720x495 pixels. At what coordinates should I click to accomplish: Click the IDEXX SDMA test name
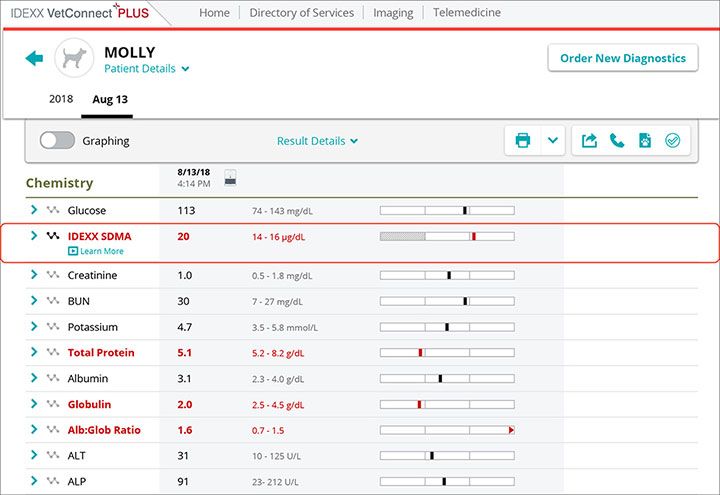pyautogui.click(x=99, y=236)
